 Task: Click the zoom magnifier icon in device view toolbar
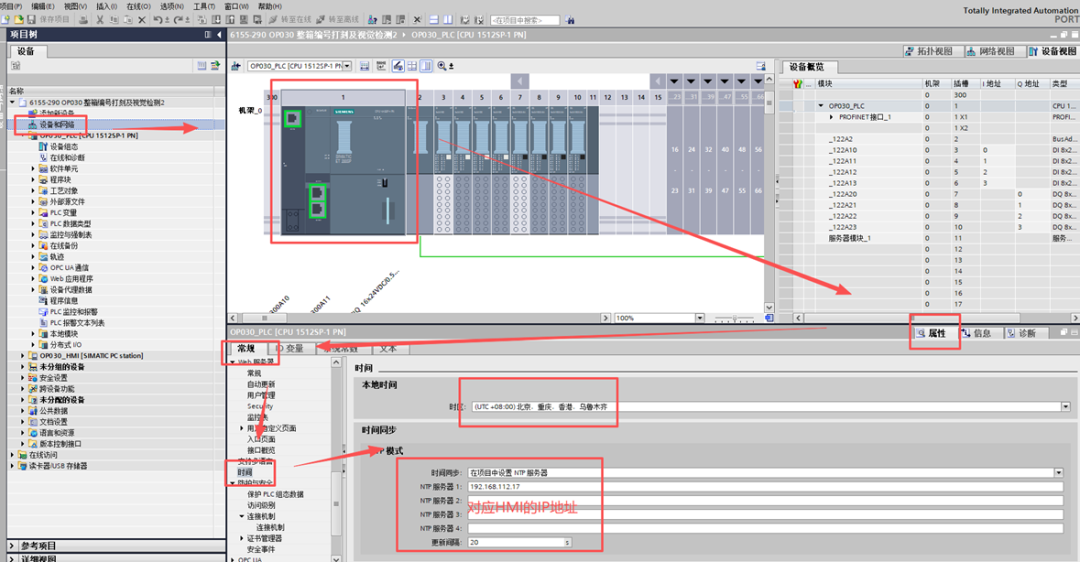pyautogui.click(x=442, y=66)
